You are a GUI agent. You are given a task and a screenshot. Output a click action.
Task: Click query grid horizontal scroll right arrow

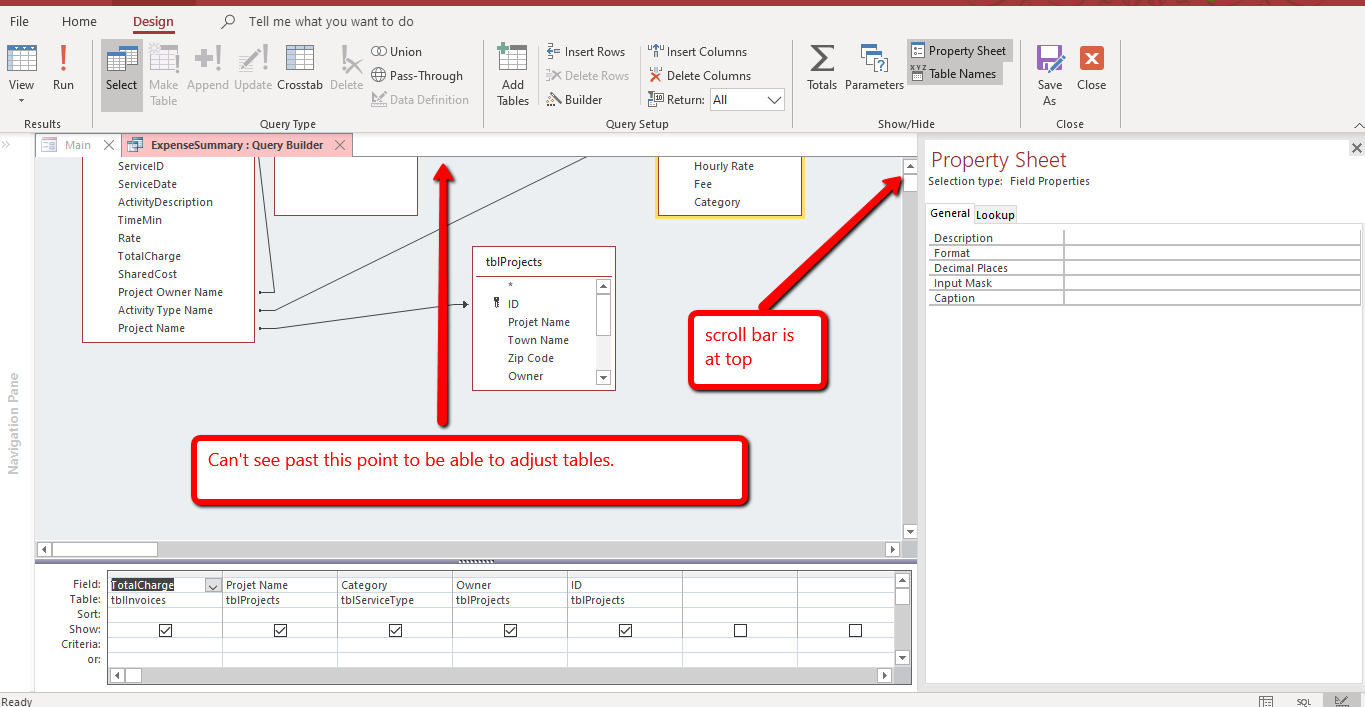[x=883, y=676]
